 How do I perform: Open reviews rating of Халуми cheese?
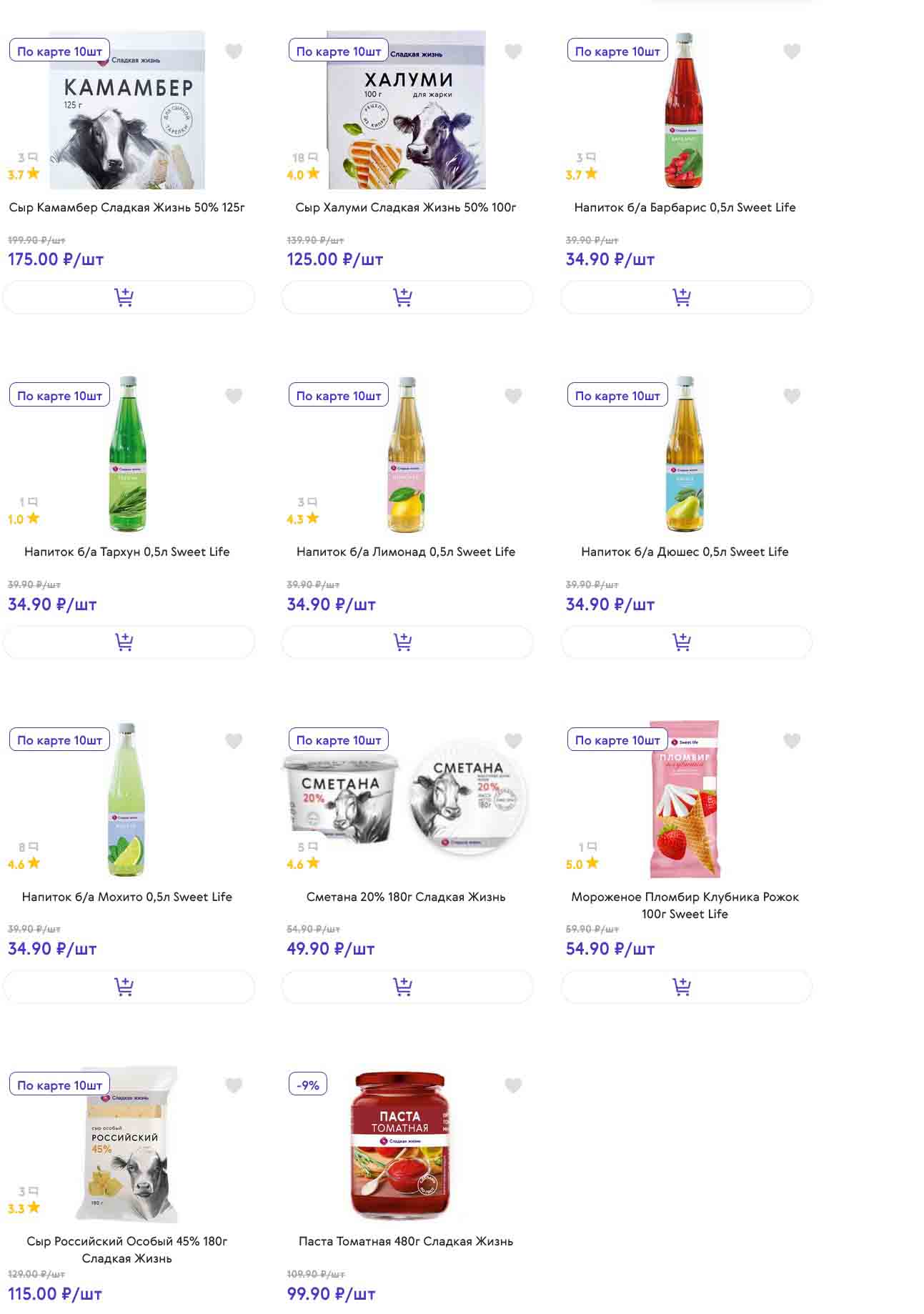click(304, 166)
